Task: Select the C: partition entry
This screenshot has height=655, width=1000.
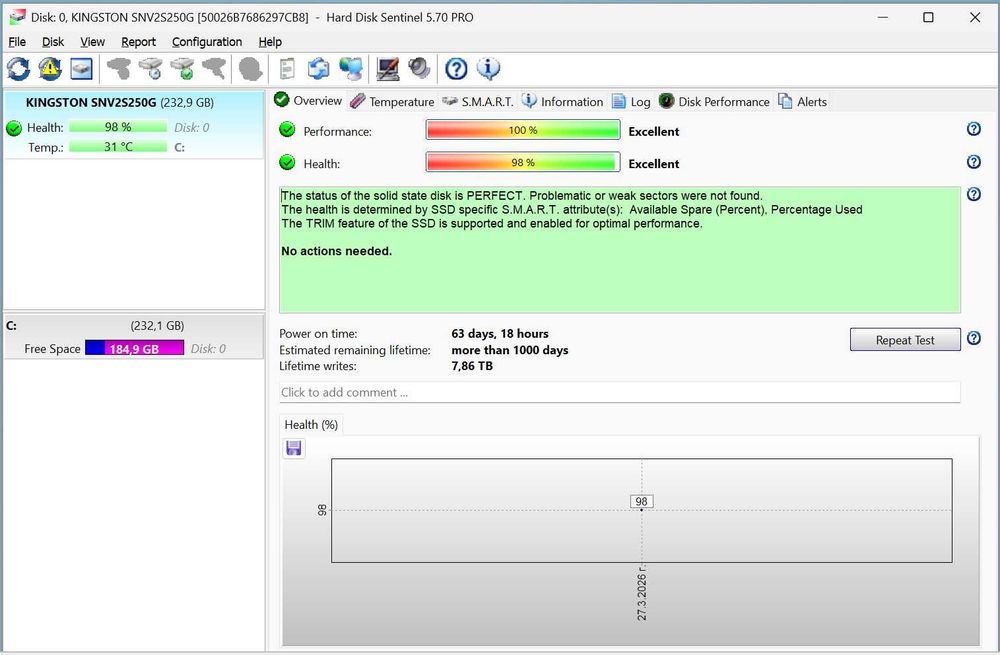Action: click(133, 336)
